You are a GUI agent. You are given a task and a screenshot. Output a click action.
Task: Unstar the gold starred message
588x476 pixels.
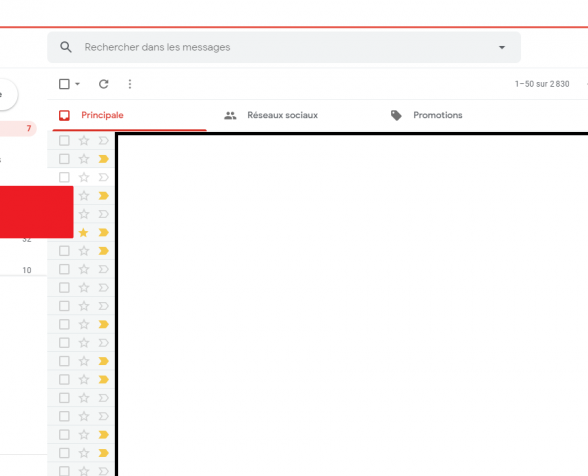coord(84,233)
